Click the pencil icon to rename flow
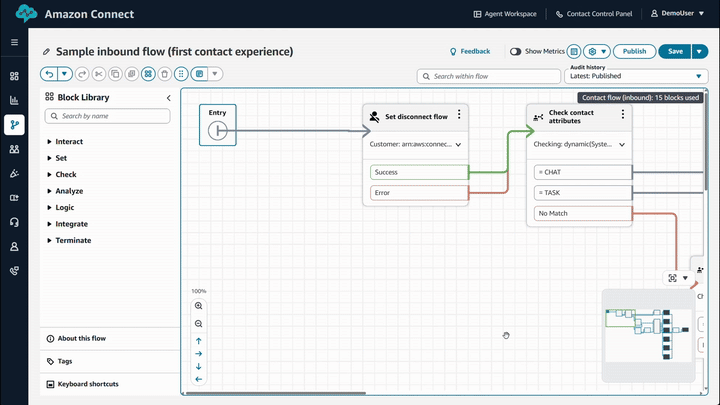Viewport: 720px width, 405px height. 46,51
